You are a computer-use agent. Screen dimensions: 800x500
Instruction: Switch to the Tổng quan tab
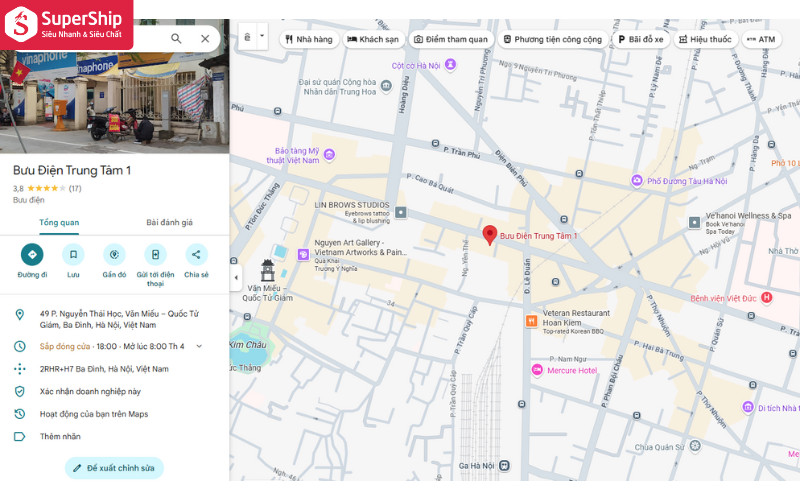pos(59,222)
